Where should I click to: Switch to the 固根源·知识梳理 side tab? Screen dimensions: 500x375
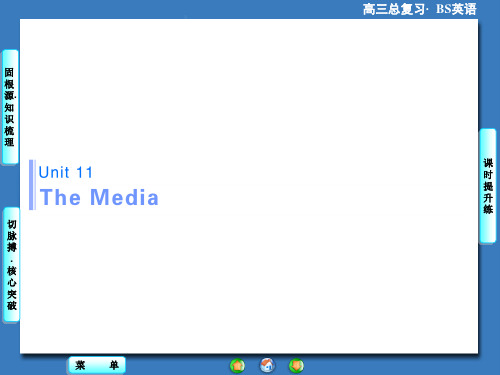pyautogui.click(x=10, y=107)
